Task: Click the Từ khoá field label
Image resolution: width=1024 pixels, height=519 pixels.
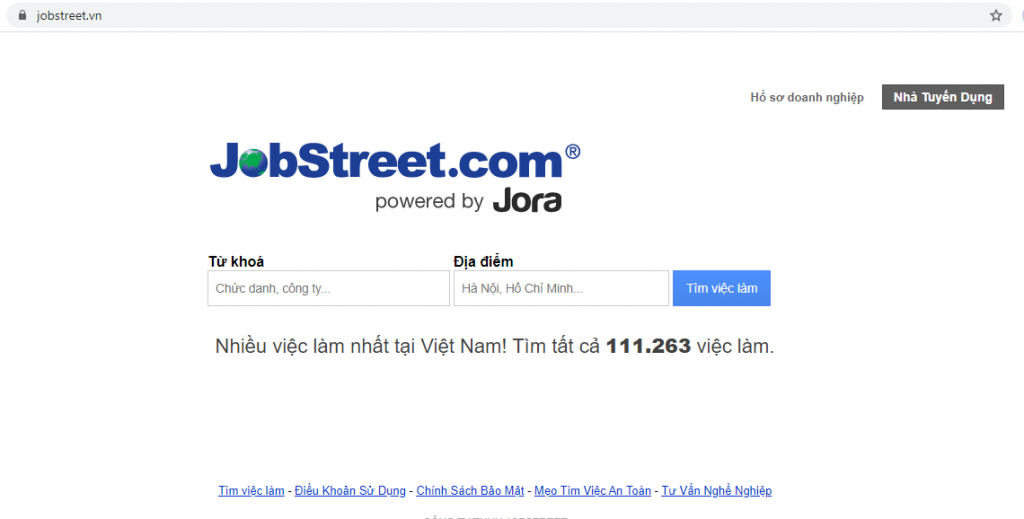Action: (x=236, y=262)
